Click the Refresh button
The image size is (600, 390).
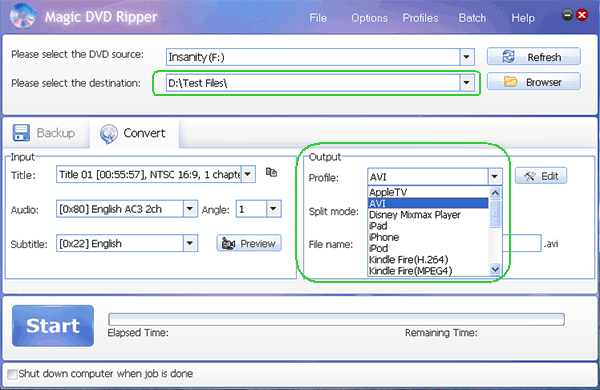coord(533,57)
